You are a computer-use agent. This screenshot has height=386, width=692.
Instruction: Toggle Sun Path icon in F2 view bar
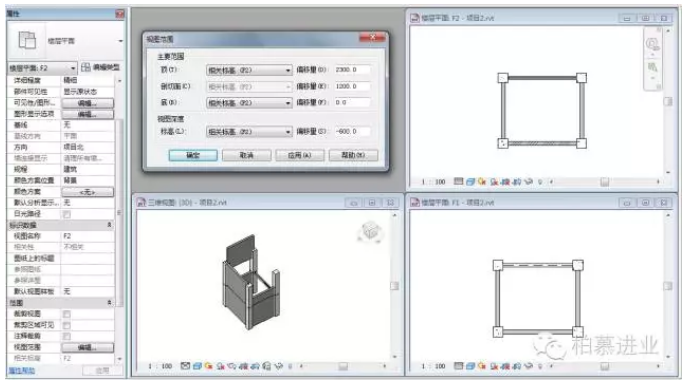tap(482, 181)
